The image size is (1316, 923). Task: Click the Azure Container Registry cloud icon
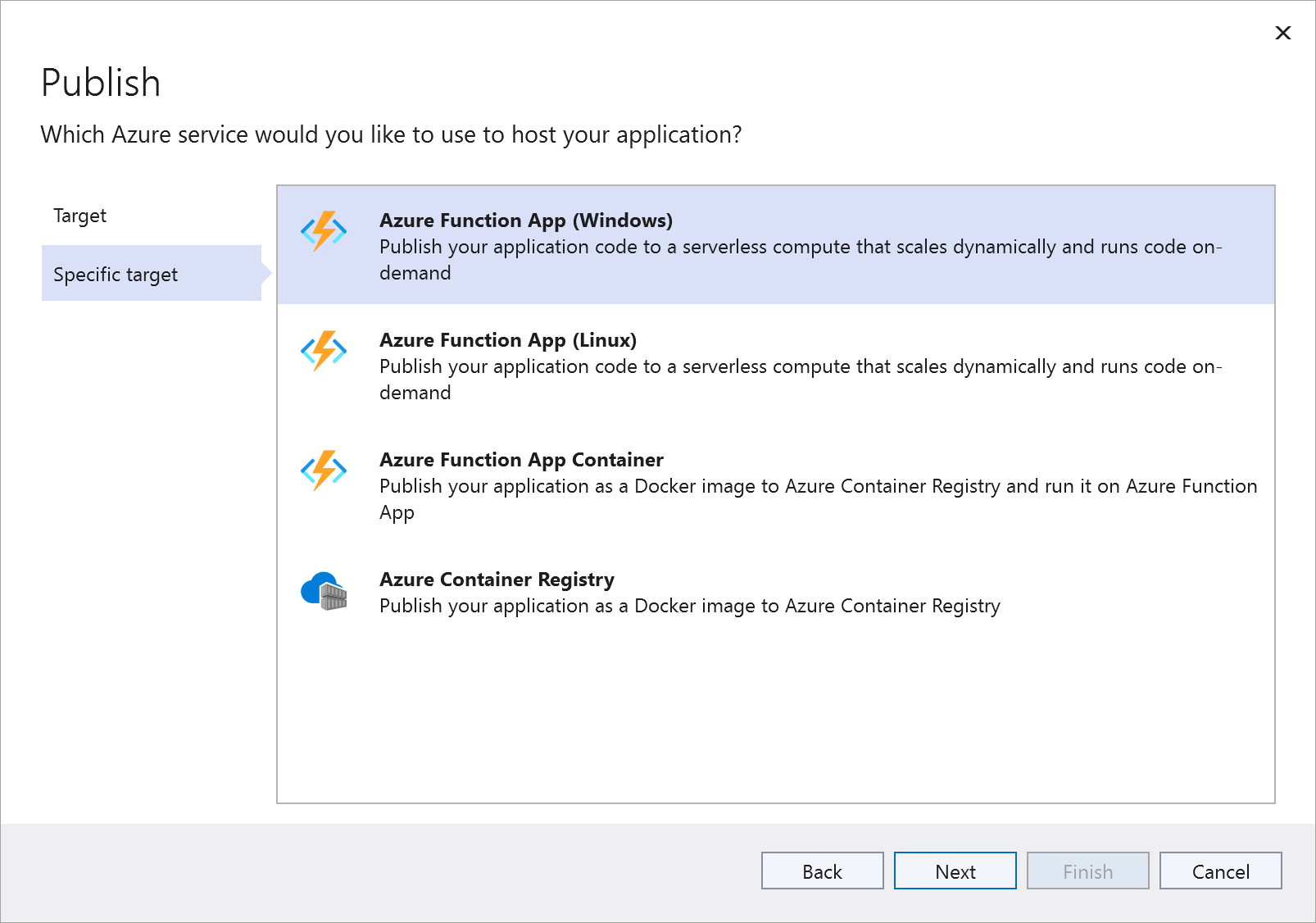click(x=324, y=591)
